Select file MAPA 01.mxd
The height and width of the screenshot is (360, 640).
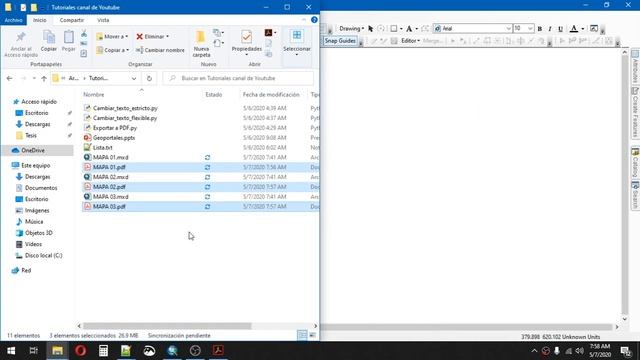110,157
